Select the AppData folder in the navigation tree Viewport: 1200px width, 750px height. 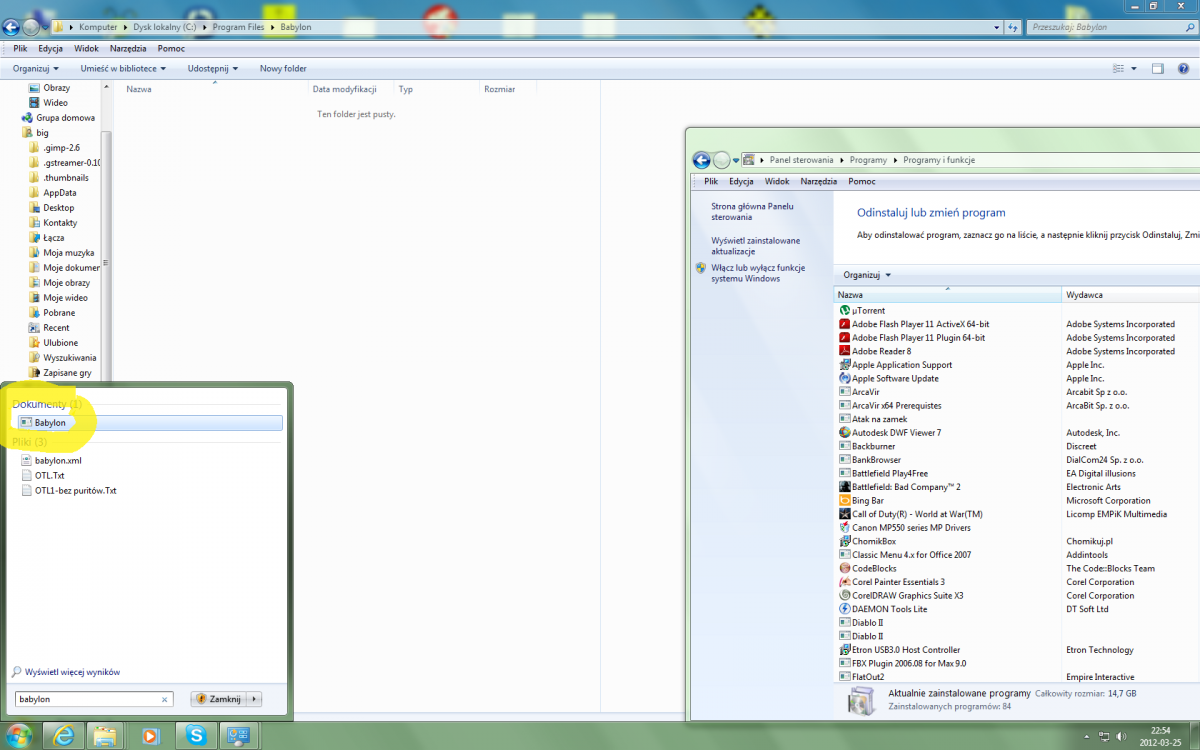coord(59,193)
